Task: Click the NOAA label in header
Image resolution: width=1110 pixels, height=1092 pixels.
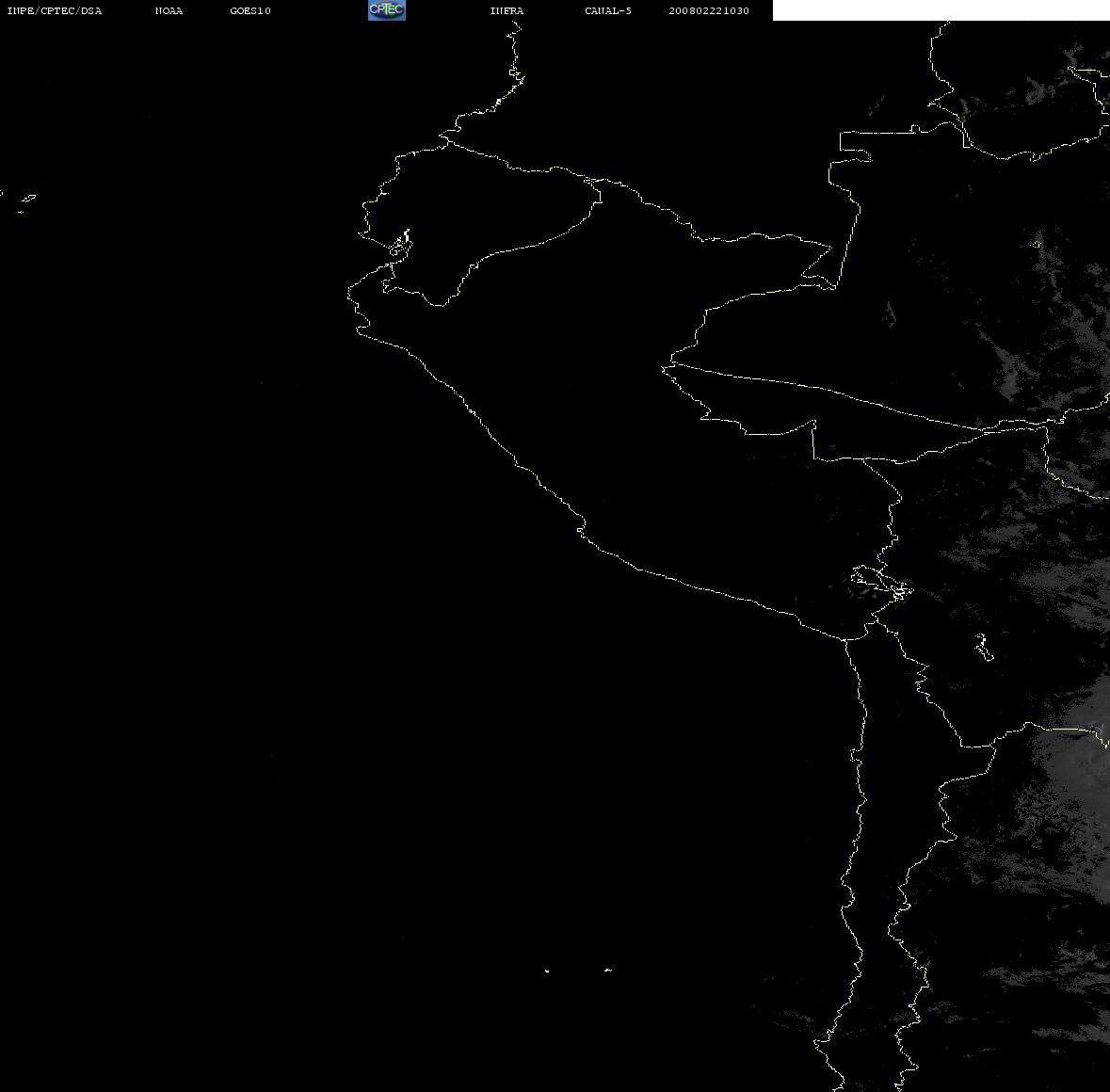Action: 169,10
